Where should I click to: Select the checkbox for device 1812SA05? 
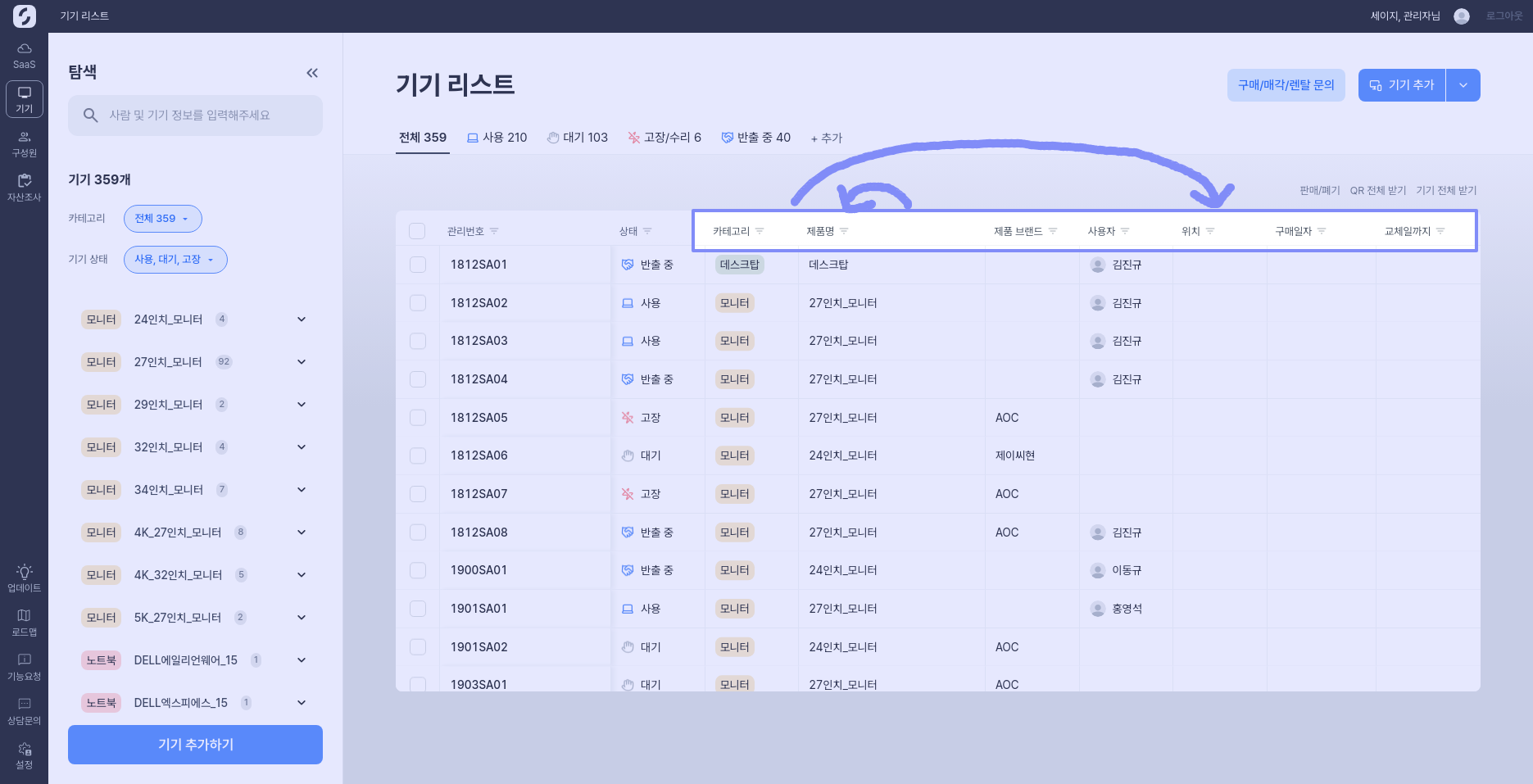click(x=418, y=418)
